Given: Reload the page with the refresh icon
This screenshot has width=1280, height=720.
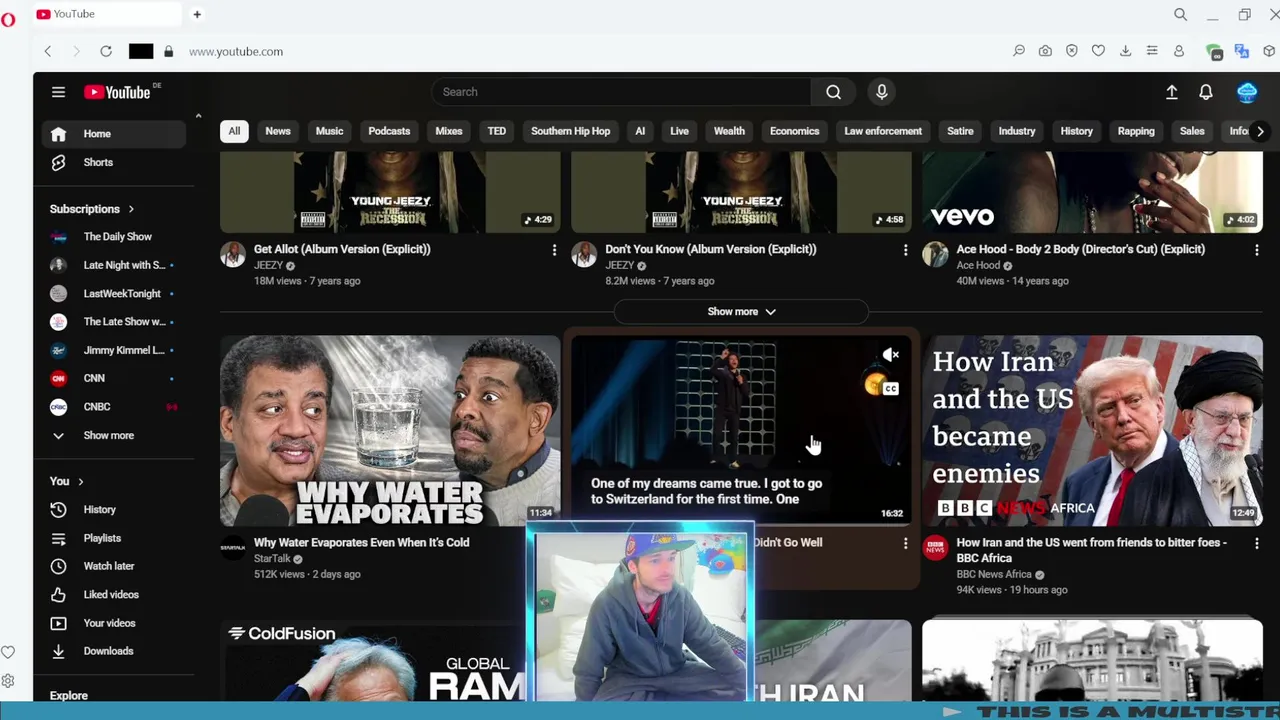Looking at the screenshot, I should (105, 51).
